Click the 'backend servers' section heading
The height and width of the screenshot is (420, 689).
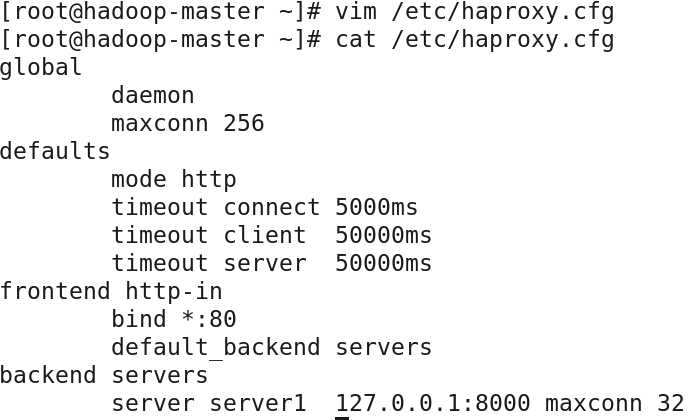click(104, 376)
